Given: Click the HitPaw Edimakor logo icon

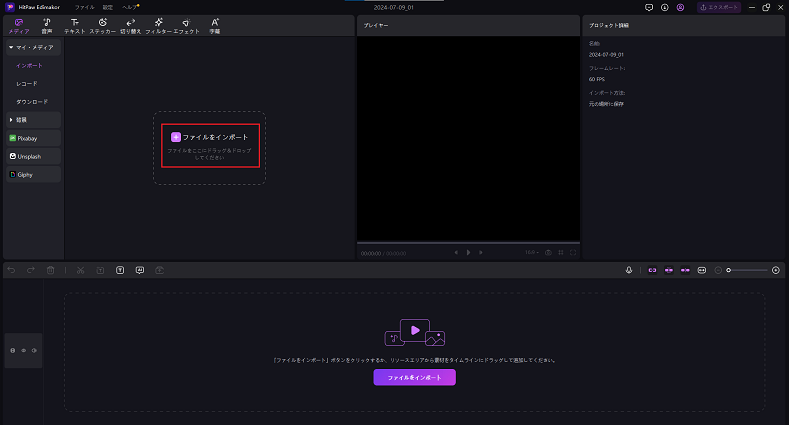Looking at the screenshot, I should point(10,7).
